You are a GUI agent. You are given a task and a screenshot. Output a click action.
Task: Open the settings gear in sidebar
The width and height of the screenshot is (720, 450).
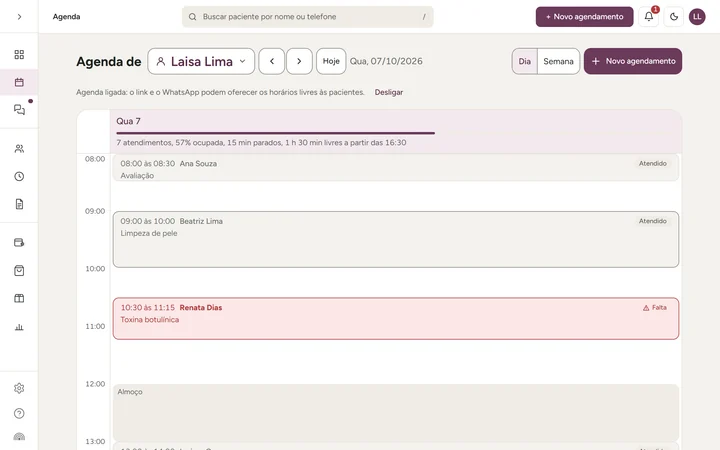(19, 388)
